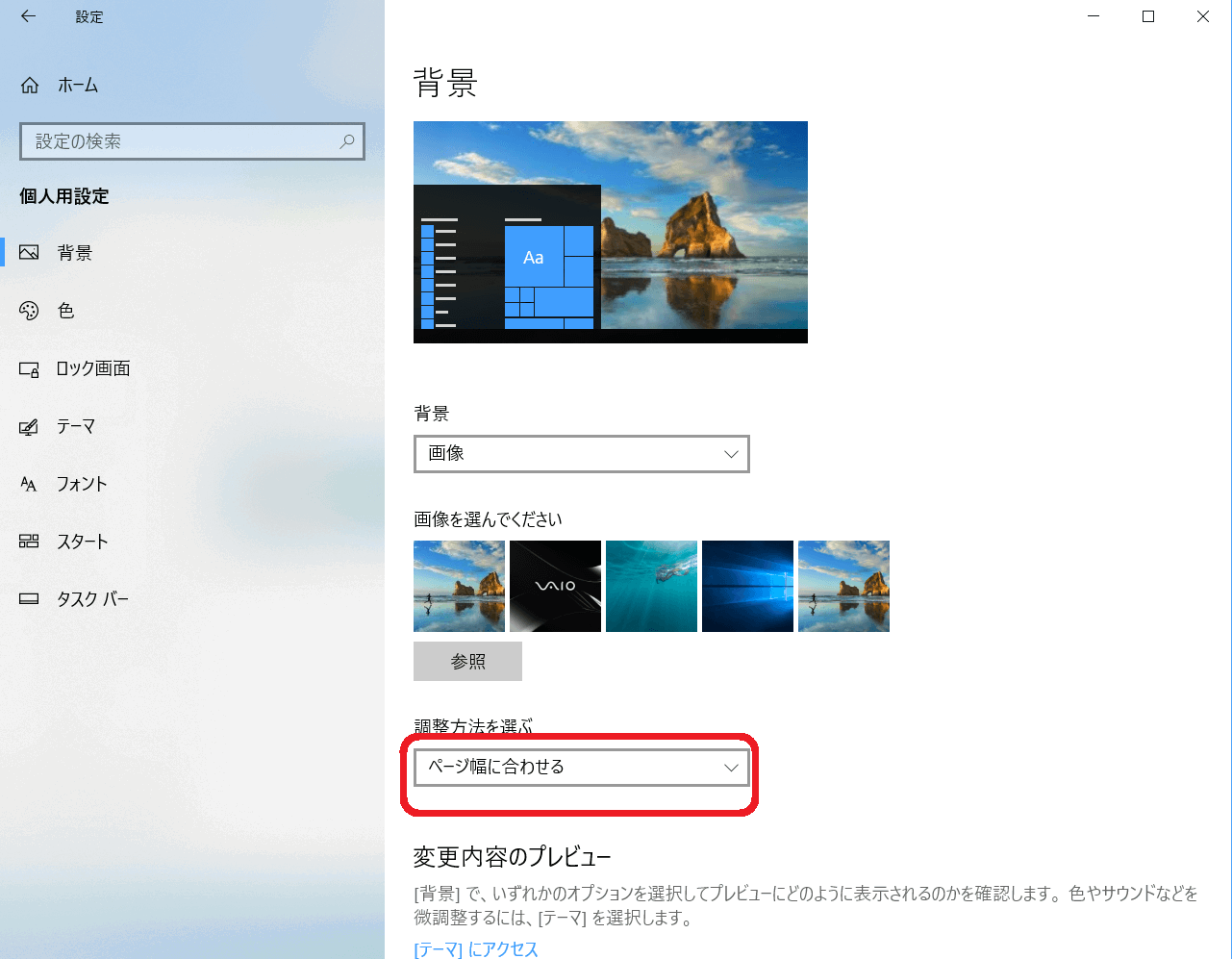The width and height of the screenshot is (1232, 959).
Task: Follow the [テーマ] にアクセス link
Action: tap(476, 949)
